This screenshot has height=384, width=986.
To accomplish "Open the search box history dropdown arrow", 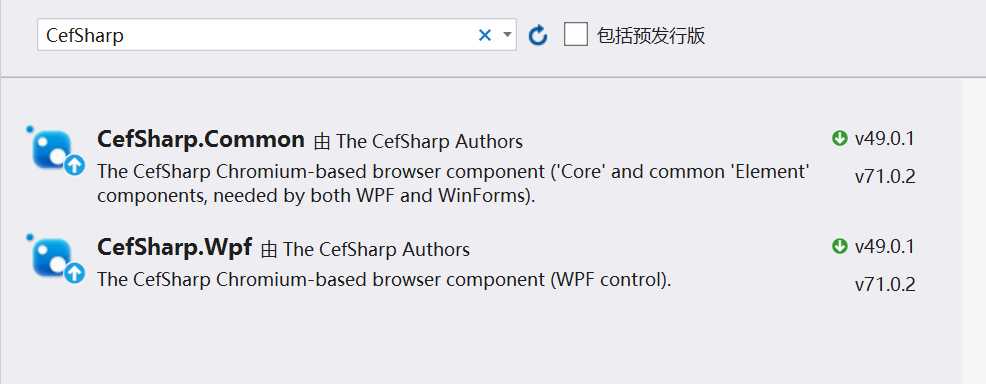I will (x=507, y=35).
